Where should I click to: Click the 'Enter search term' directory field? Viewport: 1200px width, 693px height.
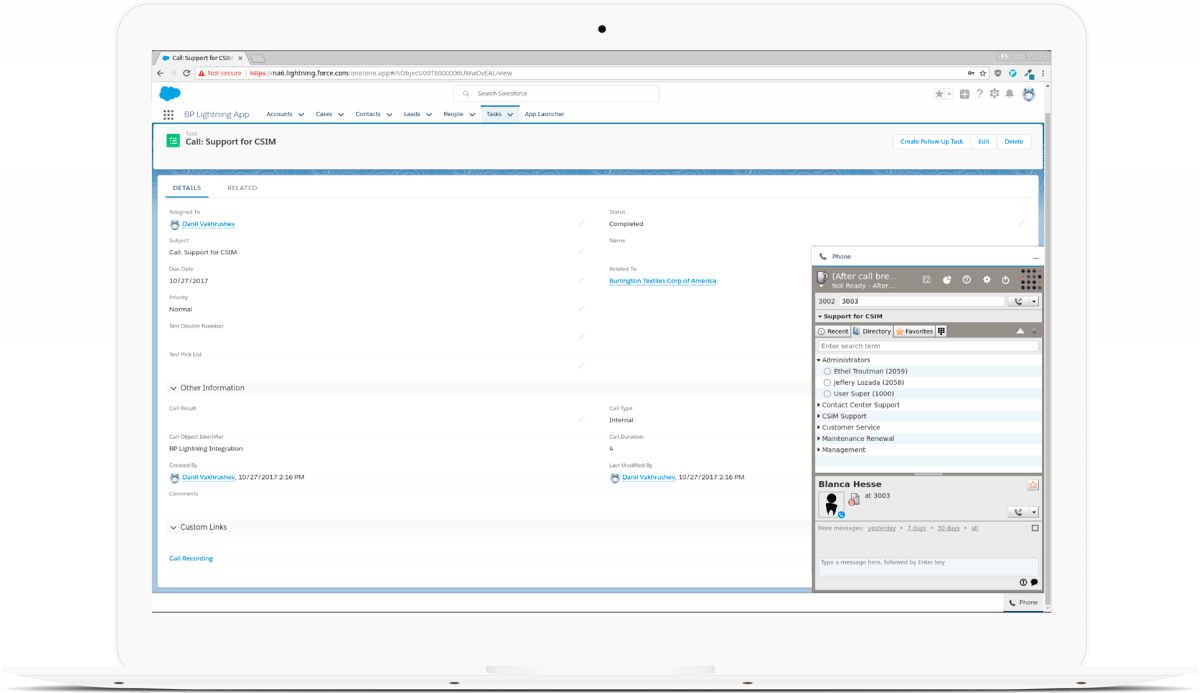(928, 346)
